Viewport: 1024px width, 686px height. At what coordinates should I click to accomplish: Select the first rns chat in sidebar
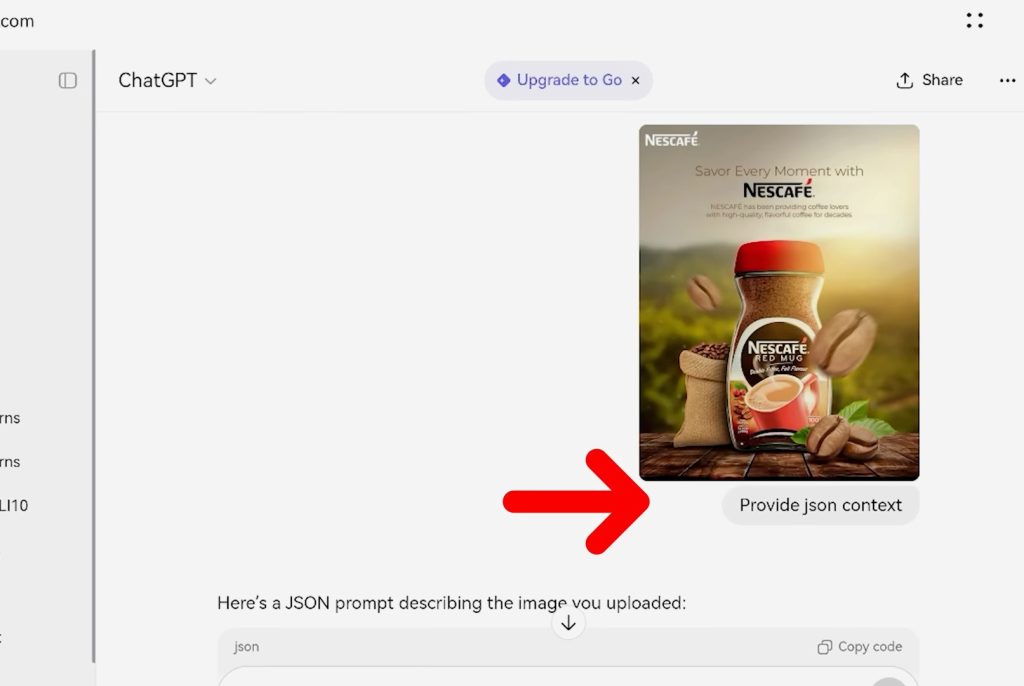point(10,418)
